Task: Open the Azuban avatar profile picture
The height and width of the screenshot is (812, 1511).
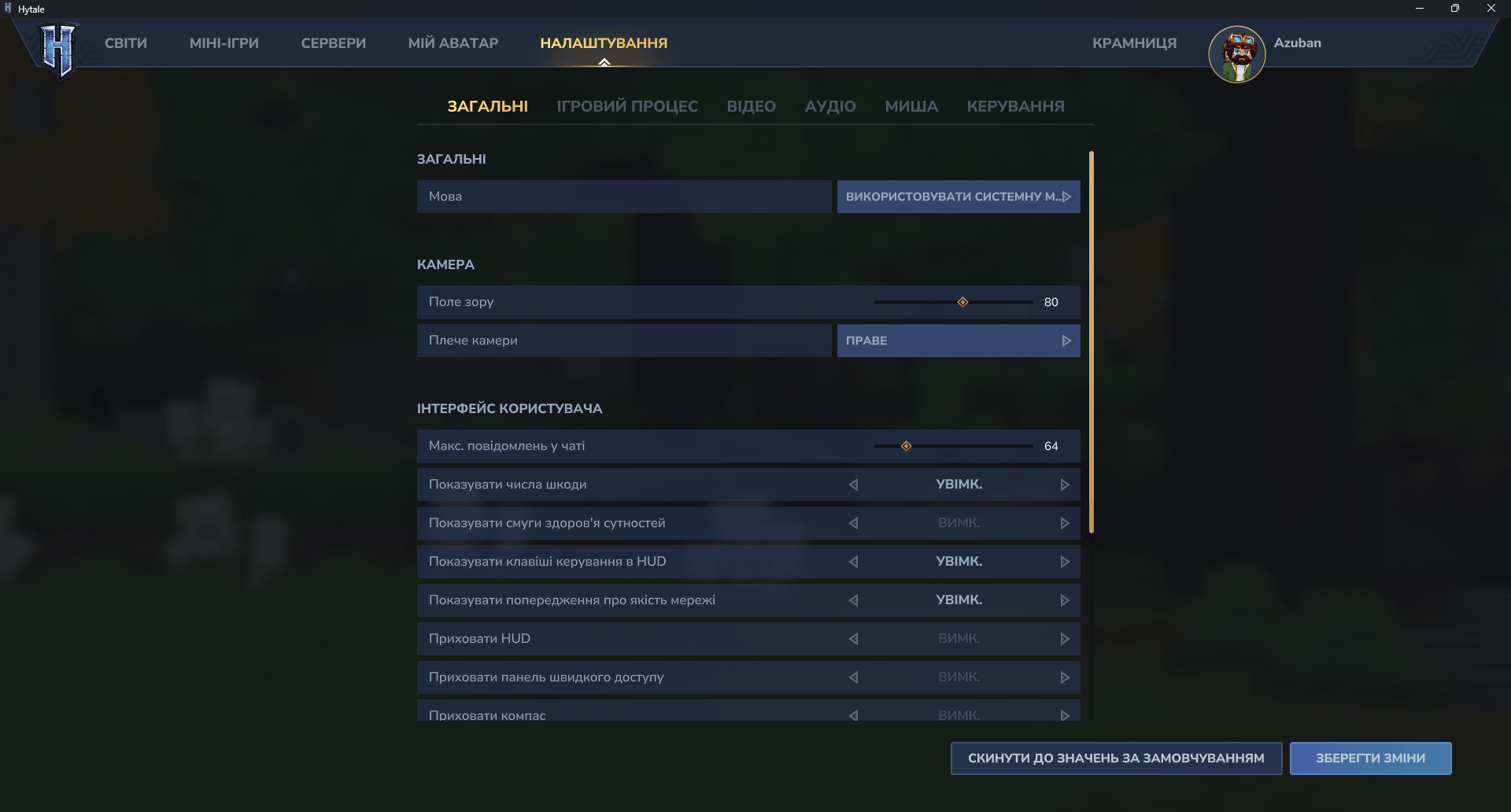Action: point(1236,54)
